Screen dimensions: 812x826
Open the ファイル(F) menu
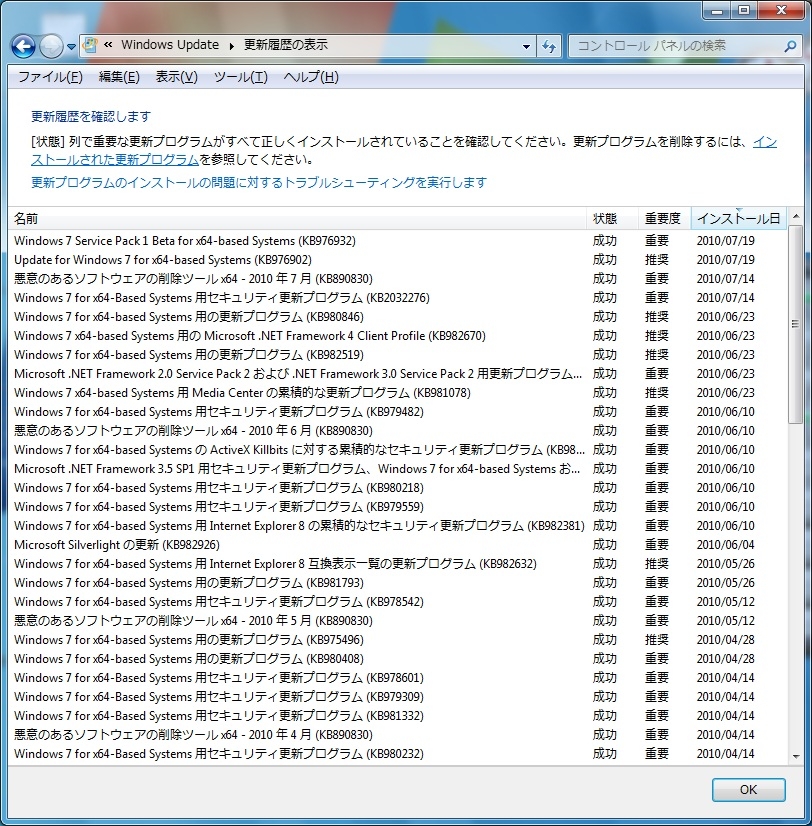51,77
